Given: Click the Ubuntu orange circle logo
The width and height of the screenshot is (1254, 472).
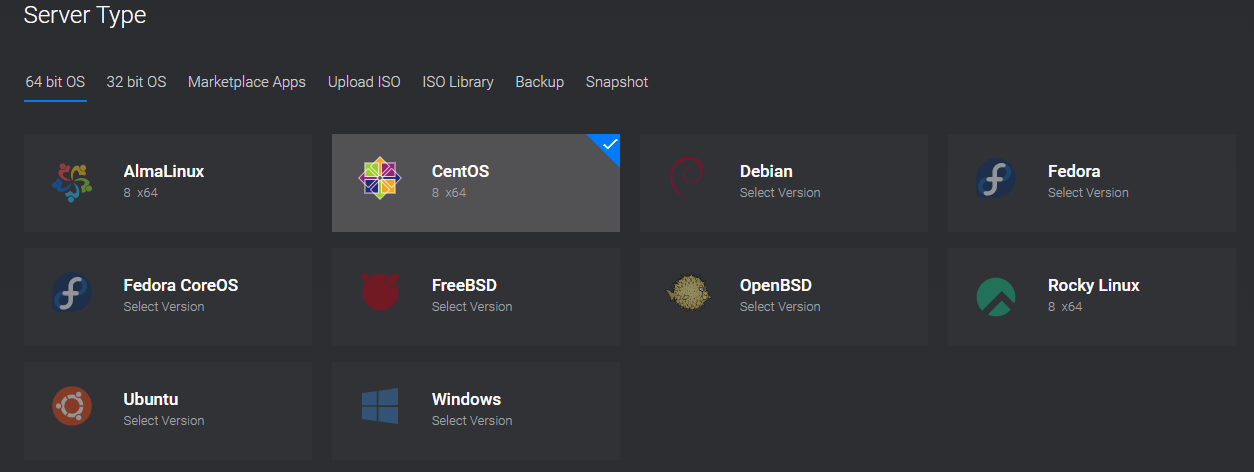Looking at the screenshot, I should [72, 406].
